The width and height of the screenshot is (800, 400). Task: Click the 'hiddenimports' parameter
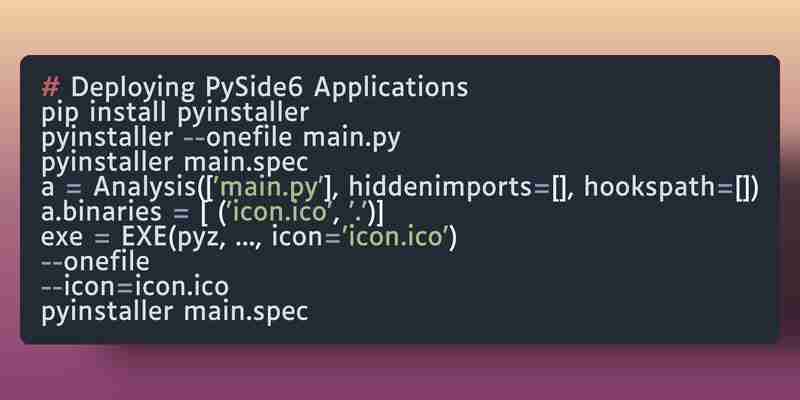coord(440,188)
